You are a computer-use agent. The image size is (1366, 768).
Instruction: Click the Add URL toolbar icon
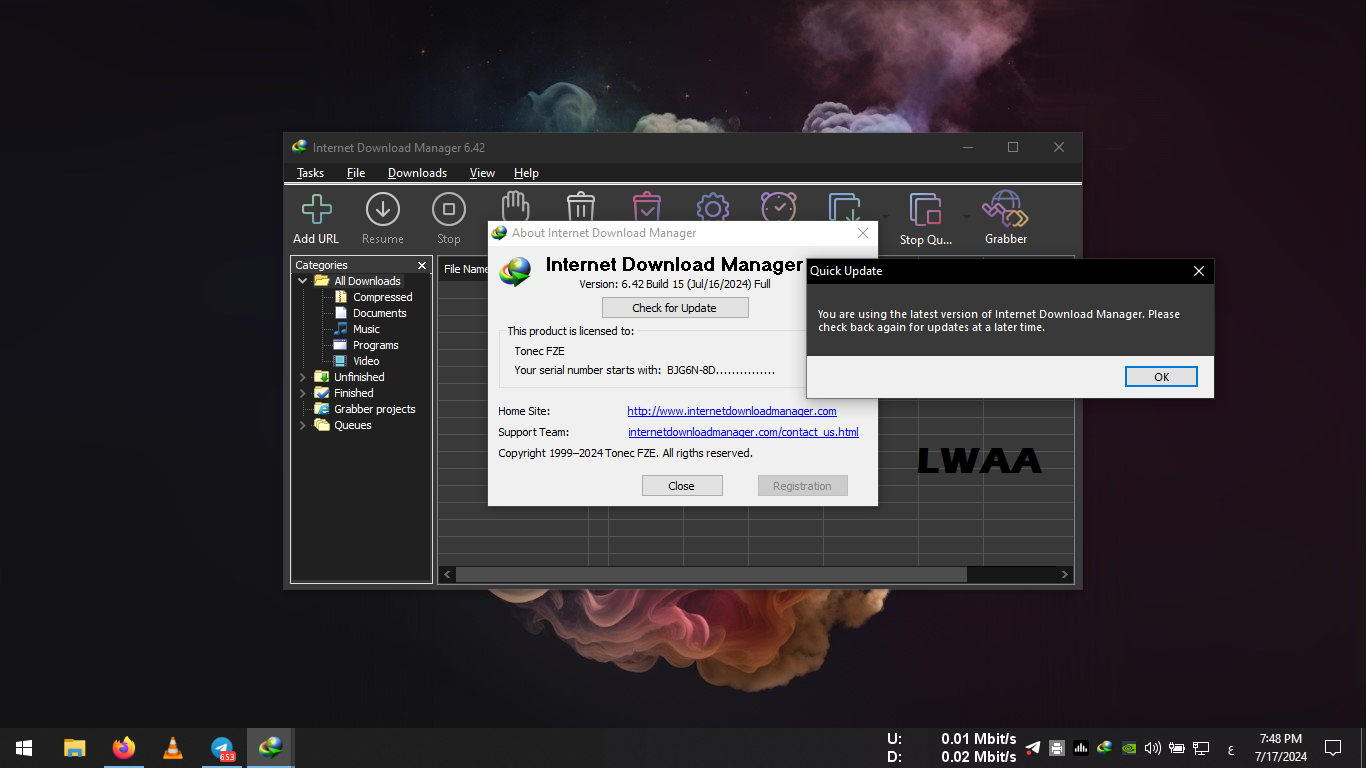(316, 212)
